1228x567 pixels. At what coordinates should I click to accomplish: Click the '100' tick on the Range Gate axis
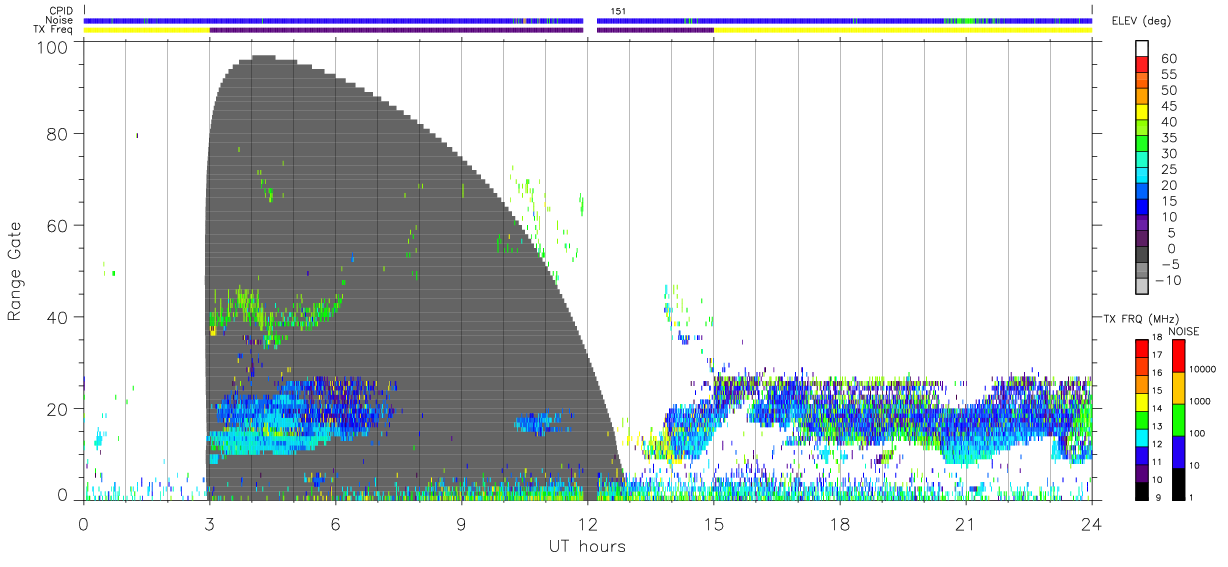tap(54, 46)
